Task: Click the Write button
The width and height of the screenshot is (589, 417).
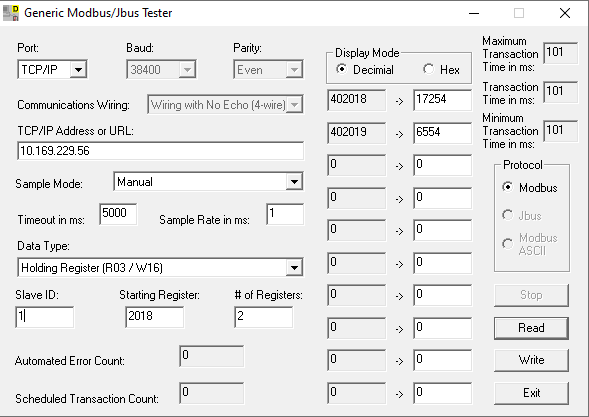Action: (x=531, y=360)
